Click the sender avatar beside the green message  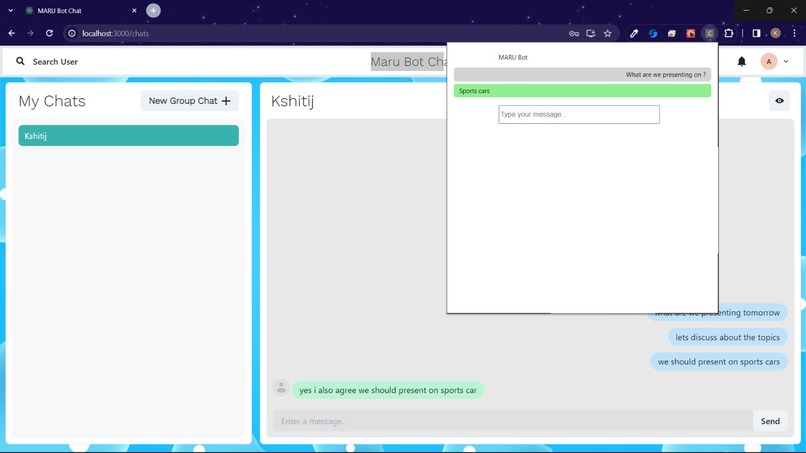point(281,387)
